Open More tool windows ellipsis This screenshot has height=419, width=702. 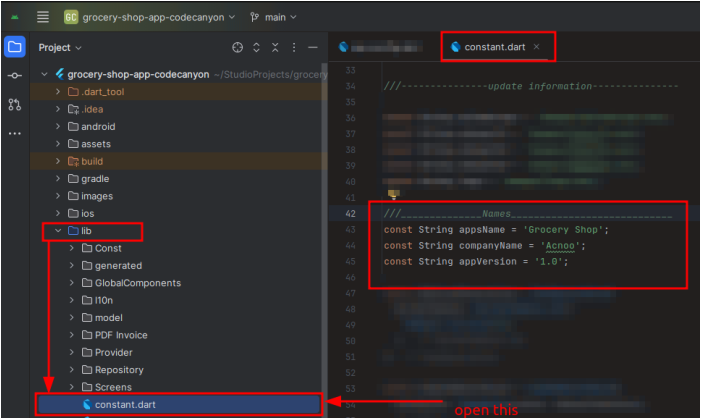[15, 133]
